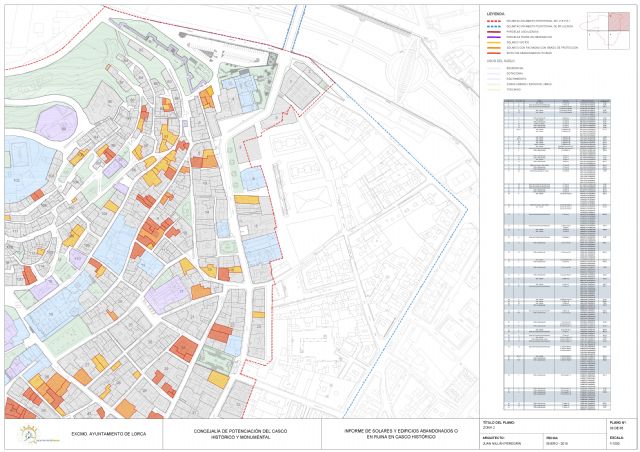
Task: Click the Concejalía de Potenciación title block
Action: point(246,434)
